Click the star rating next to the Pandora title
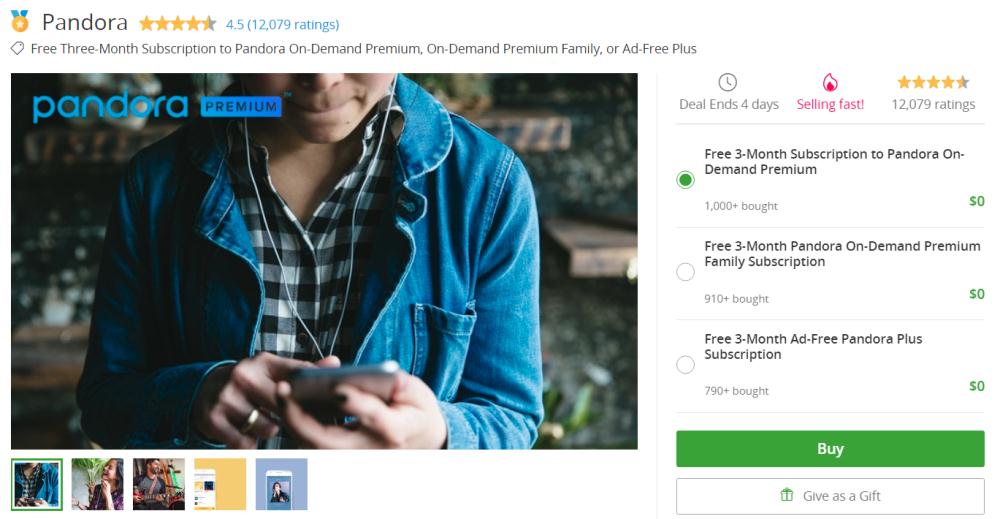Screen dimensions: 1000x519 (177, 24)
